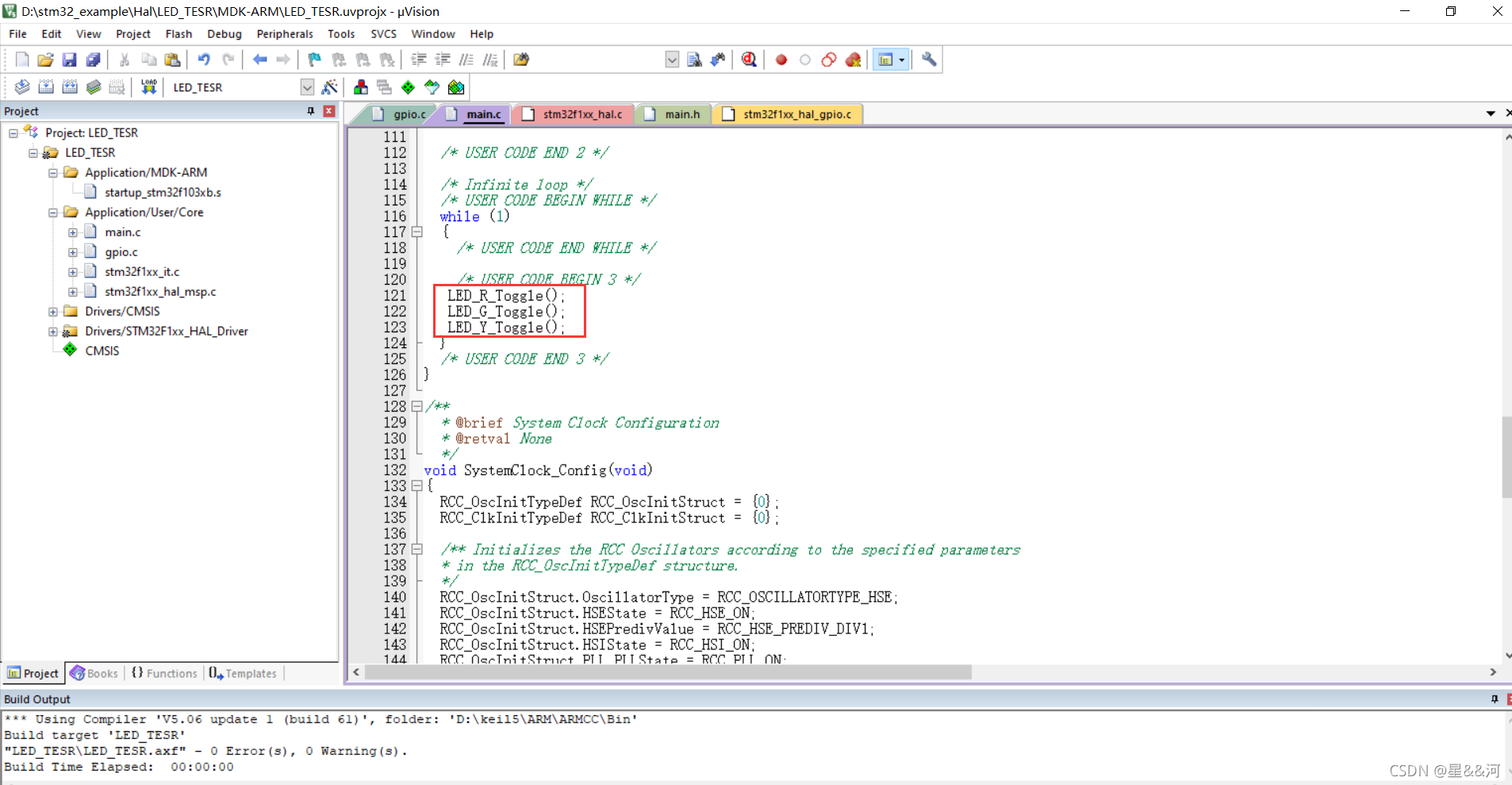Select the CMSIS component in project tree

coord(102,351)
